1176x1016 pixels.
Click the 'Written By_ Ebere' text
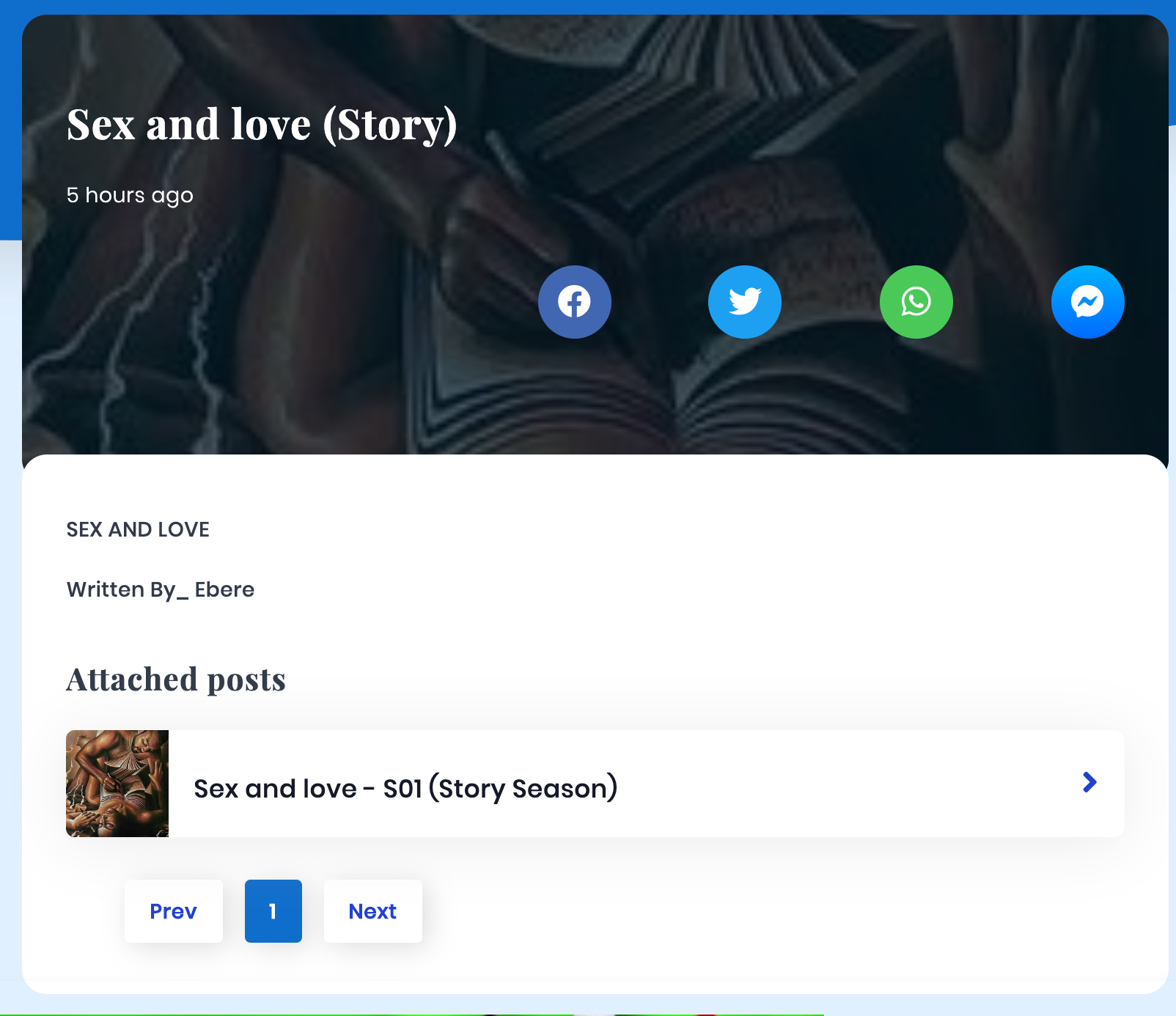(161, 589)
